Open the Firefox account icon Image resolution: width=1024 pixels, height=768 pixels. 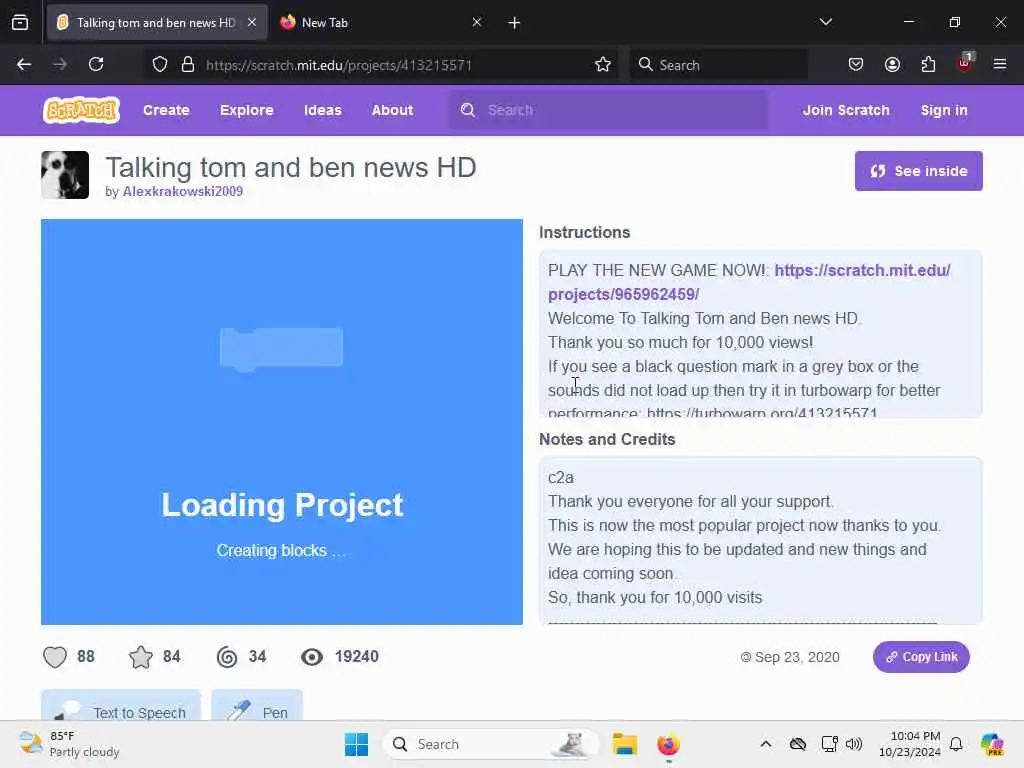coord(892,64)
